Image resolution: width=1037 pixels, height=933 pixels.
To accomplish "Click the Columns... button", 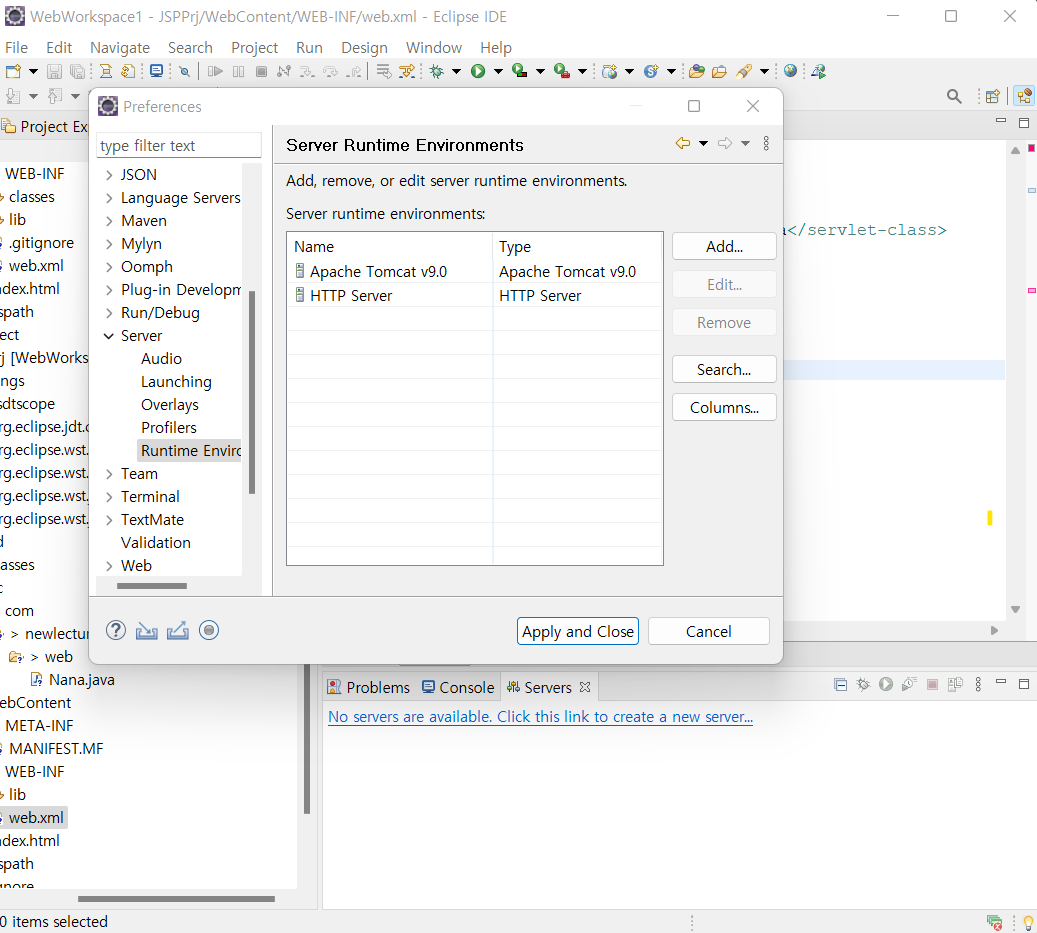I will point(724,407).
